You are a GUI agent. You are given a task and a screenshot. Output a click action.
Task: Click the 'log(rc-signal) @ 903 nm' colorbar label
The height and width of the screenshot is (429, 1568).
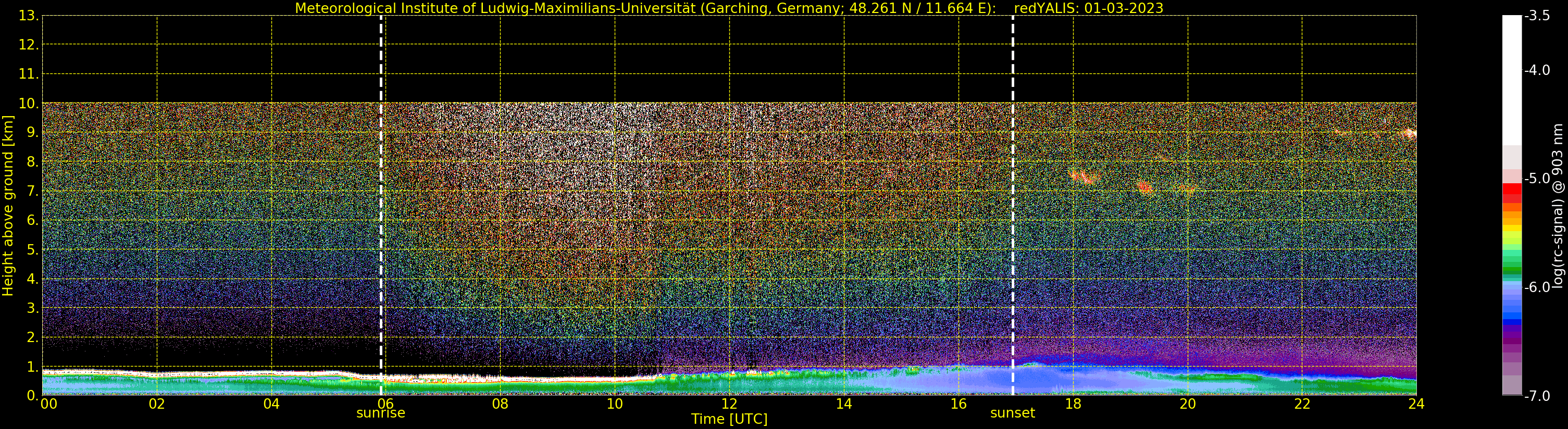tap(1557, 206)
